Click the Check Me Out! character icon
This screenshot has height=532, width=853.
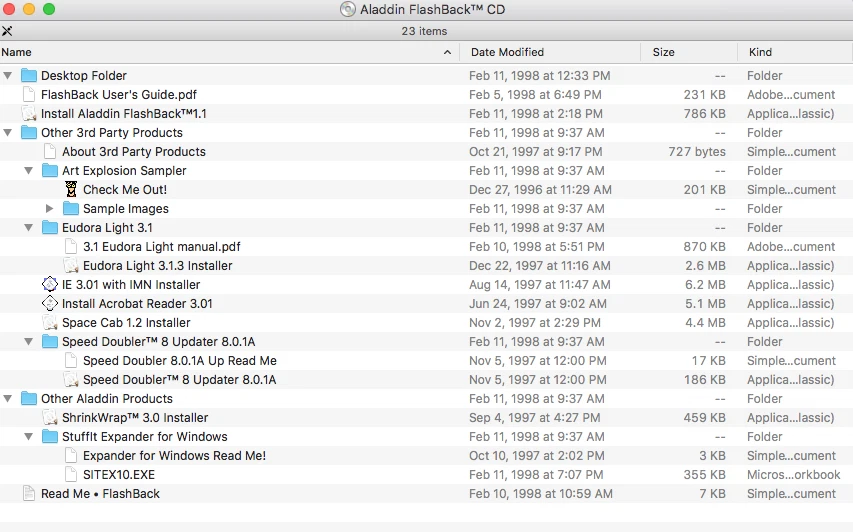pos(71,190)
